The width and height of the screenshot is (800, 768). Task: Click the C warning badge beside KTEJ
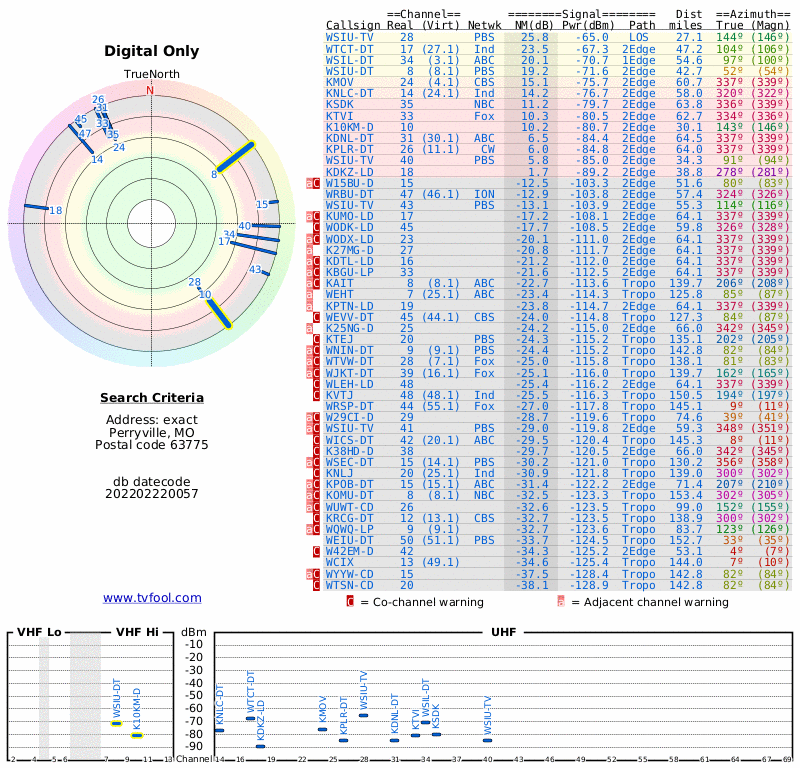(x=316, y=339)
